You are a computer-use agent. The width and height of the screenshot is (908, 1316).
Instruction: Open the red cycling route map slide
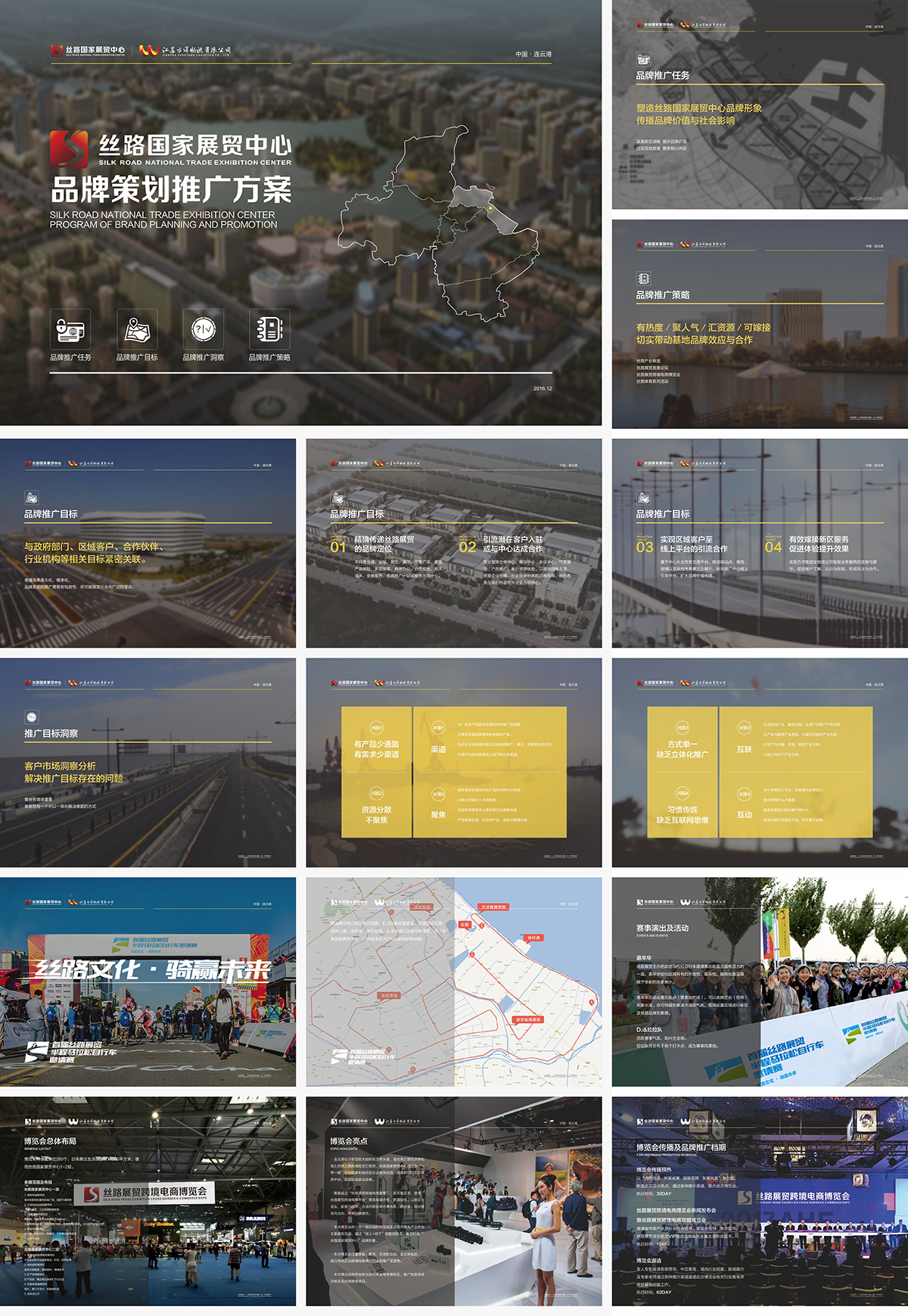click(454, 982)
